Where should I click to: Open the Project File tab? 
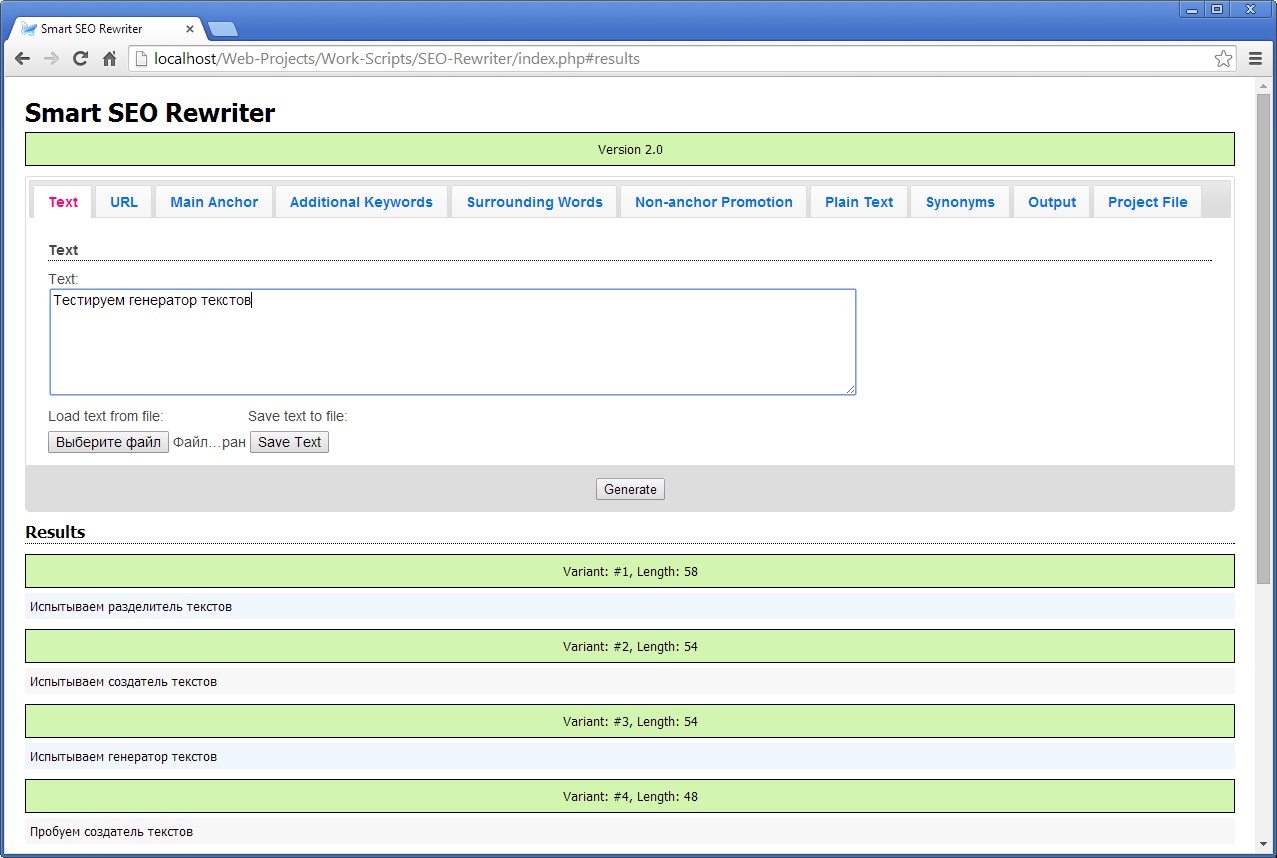point(1148,202)
